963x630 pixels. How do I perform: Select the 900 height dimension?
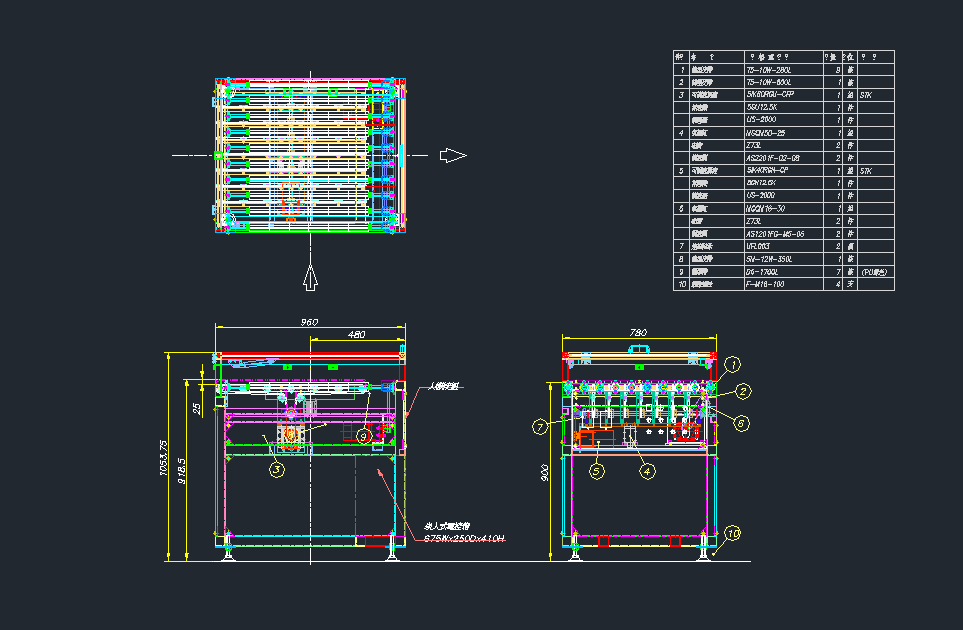coord(544,474)
